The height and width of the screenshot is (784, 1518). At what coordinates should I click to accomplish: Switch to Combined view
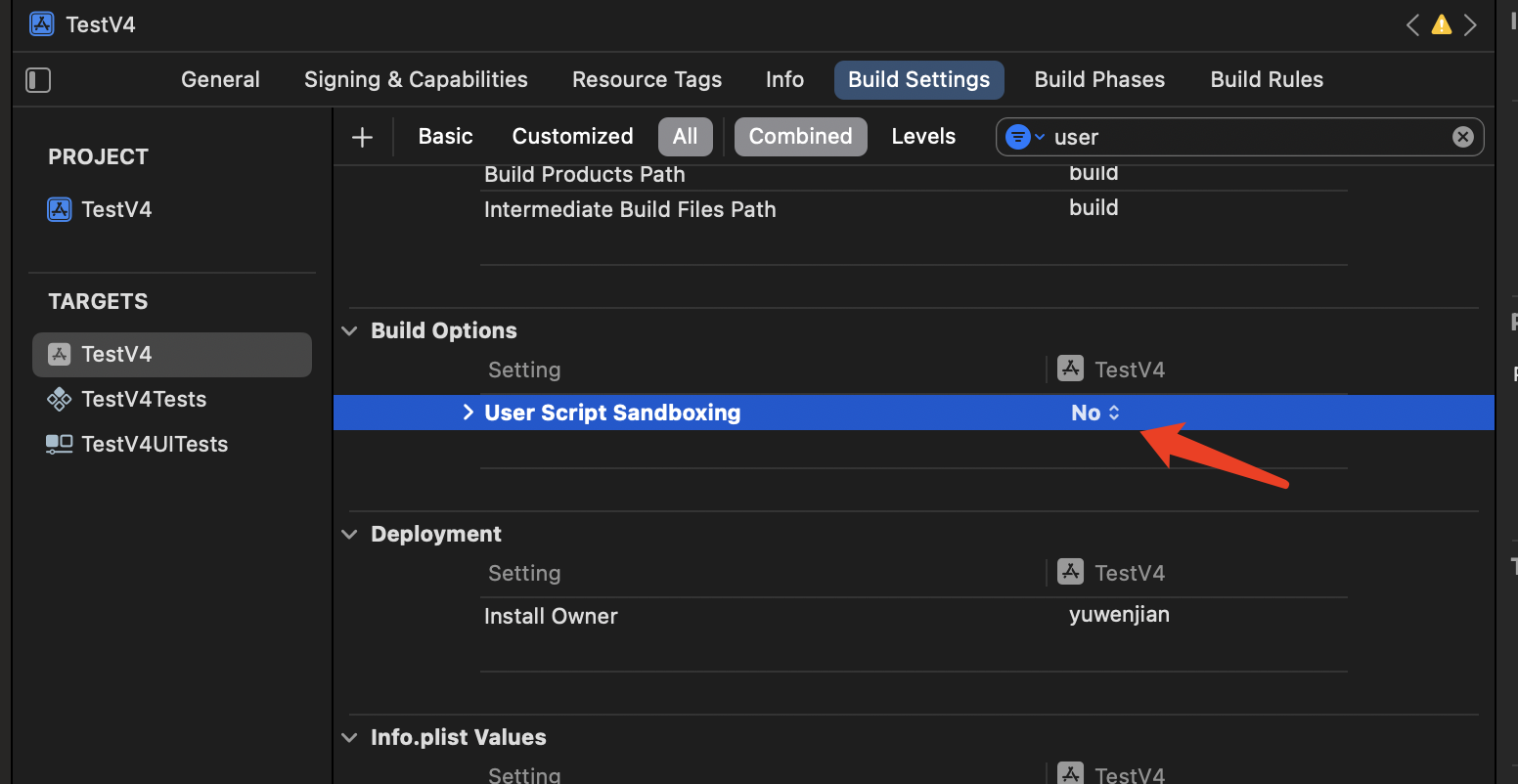tap(800, 137)
